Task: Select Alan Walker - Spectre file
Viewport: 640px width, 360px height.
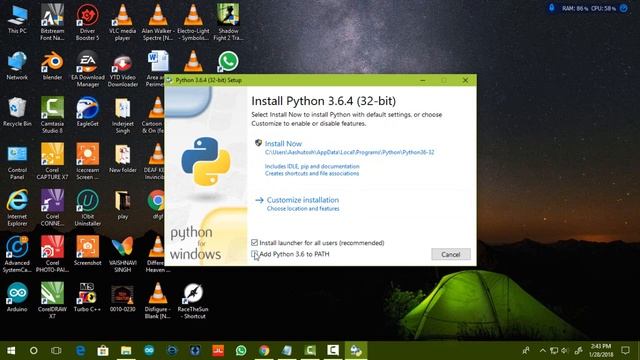Action: [x=158, y=22]
